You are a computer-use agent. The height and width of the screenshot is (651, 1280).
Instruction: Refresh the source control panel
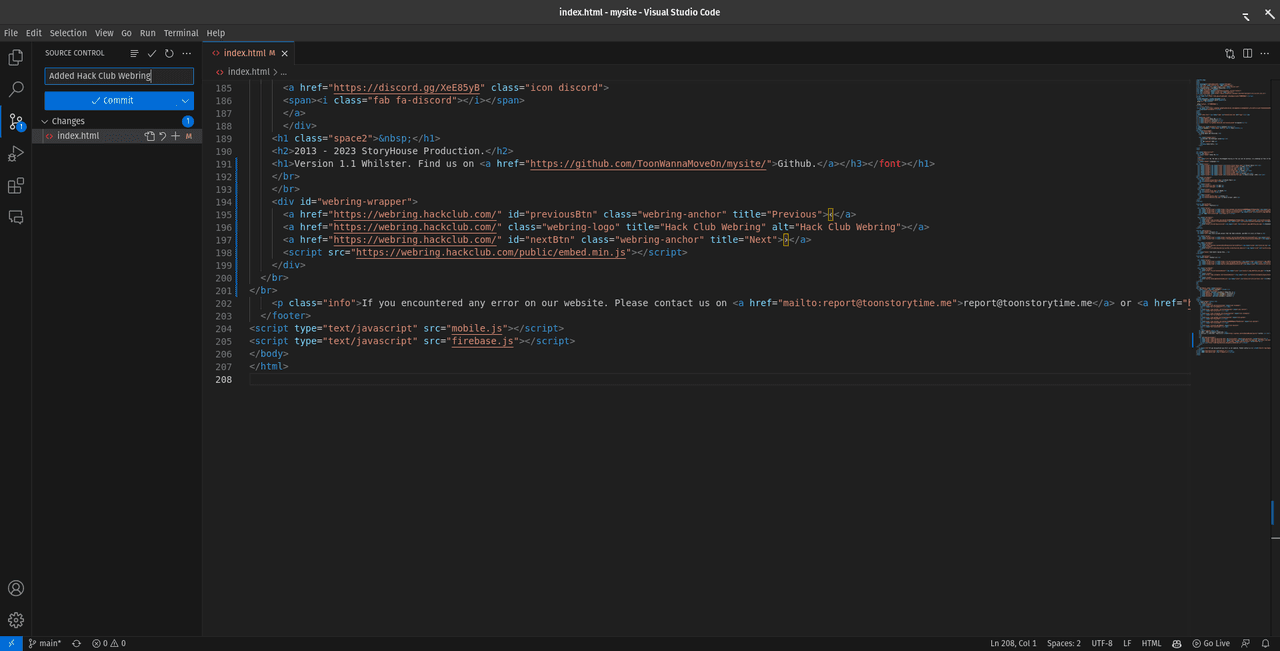coord(169,53)
